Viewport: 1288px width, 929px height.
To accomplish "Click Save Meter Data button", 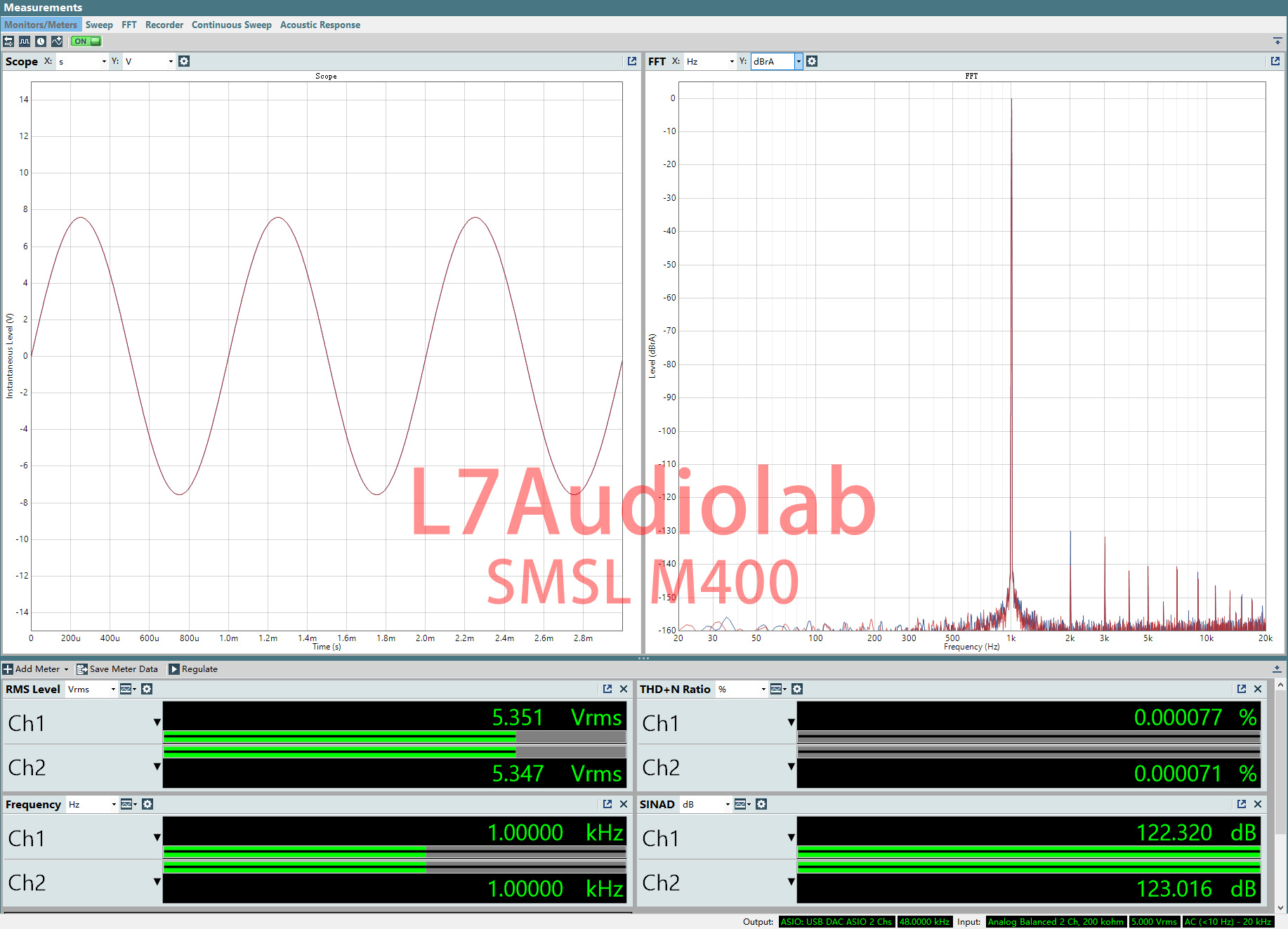I will 117,669.
